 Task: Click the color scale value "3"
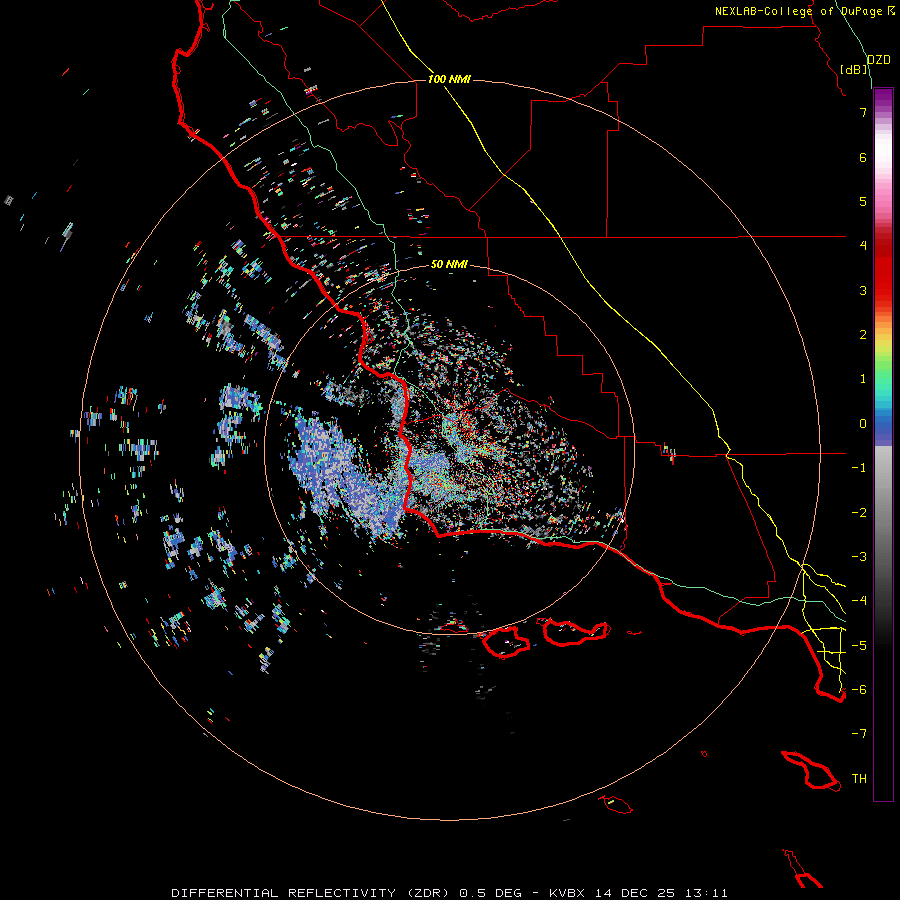(863, 290)
